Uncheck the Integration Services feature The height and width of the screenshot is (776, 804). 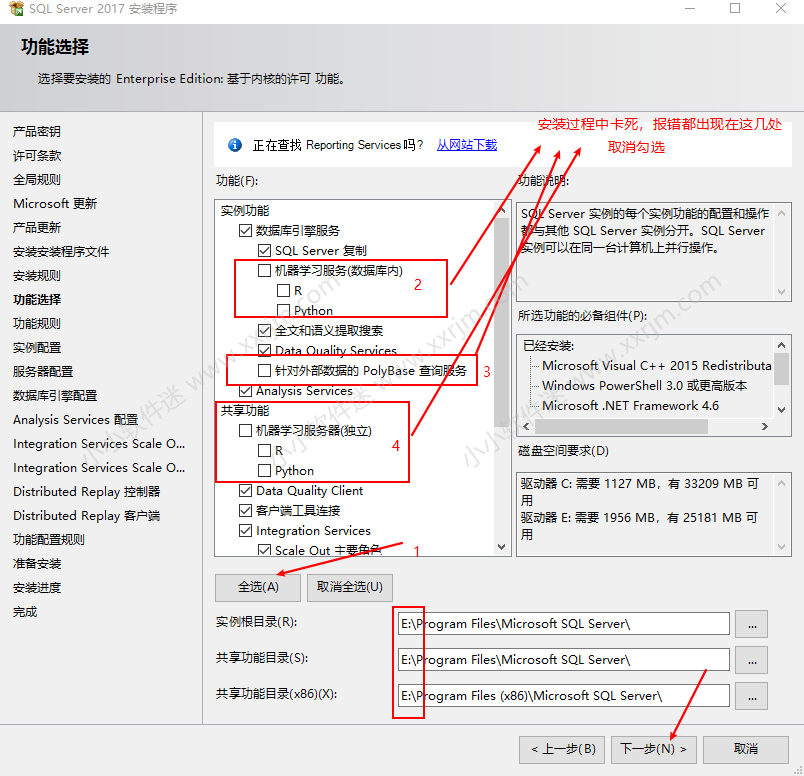[x=246, y=531]
